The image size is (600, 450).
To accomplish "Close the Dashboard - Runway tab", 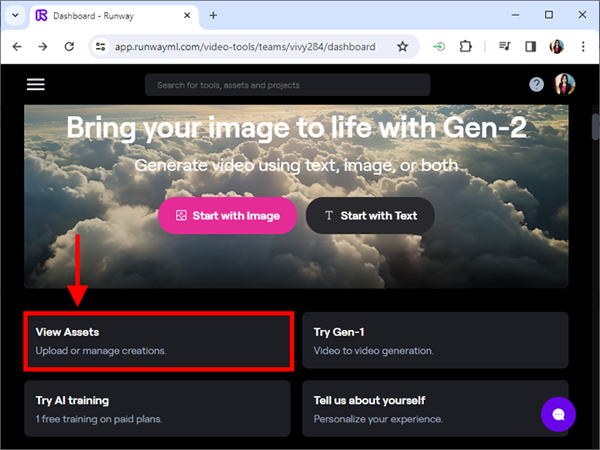I will [187, 15].
